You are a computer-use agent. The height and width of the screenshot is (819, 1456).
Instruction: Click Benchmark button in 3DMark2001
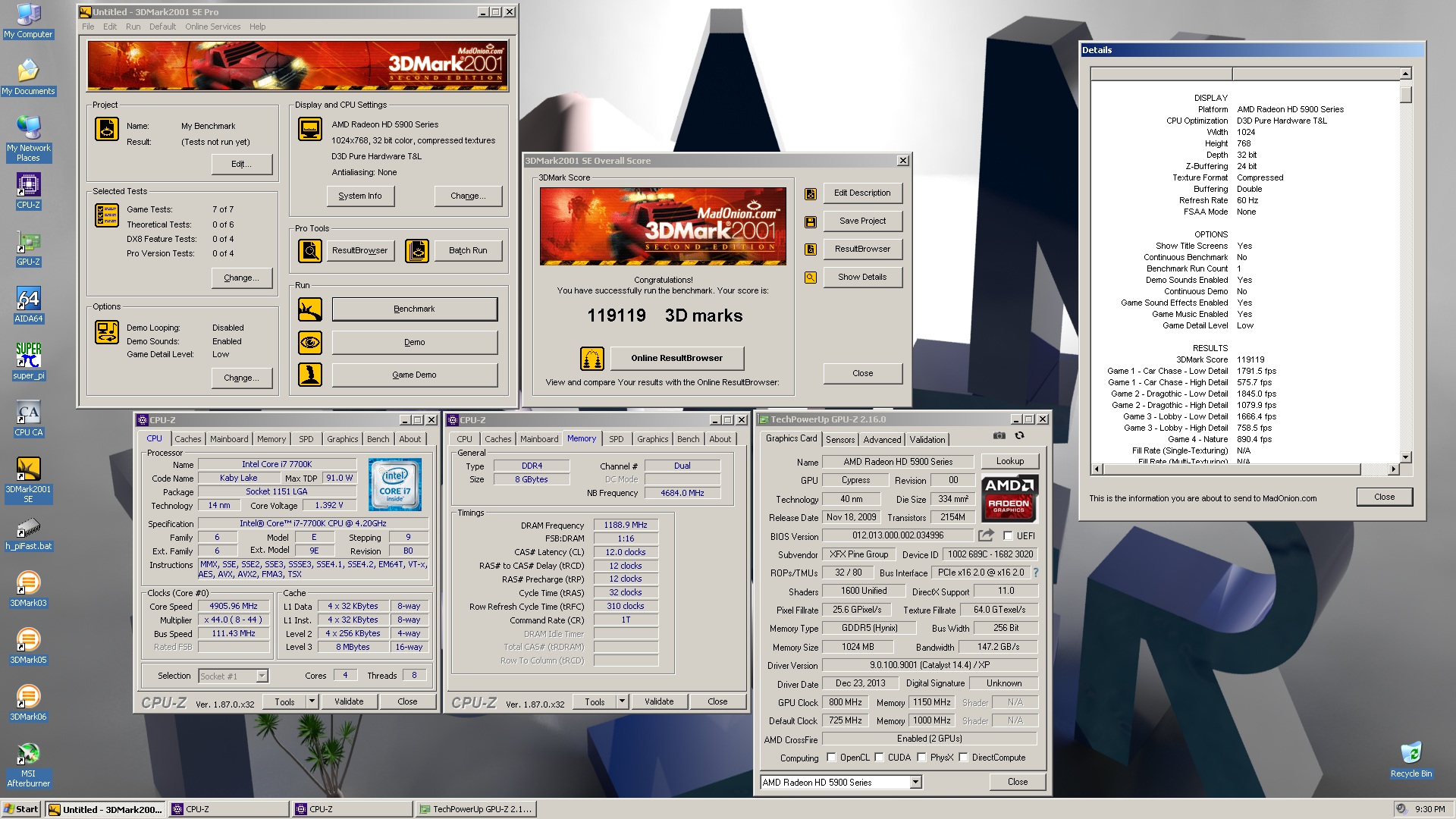(414, 309)
